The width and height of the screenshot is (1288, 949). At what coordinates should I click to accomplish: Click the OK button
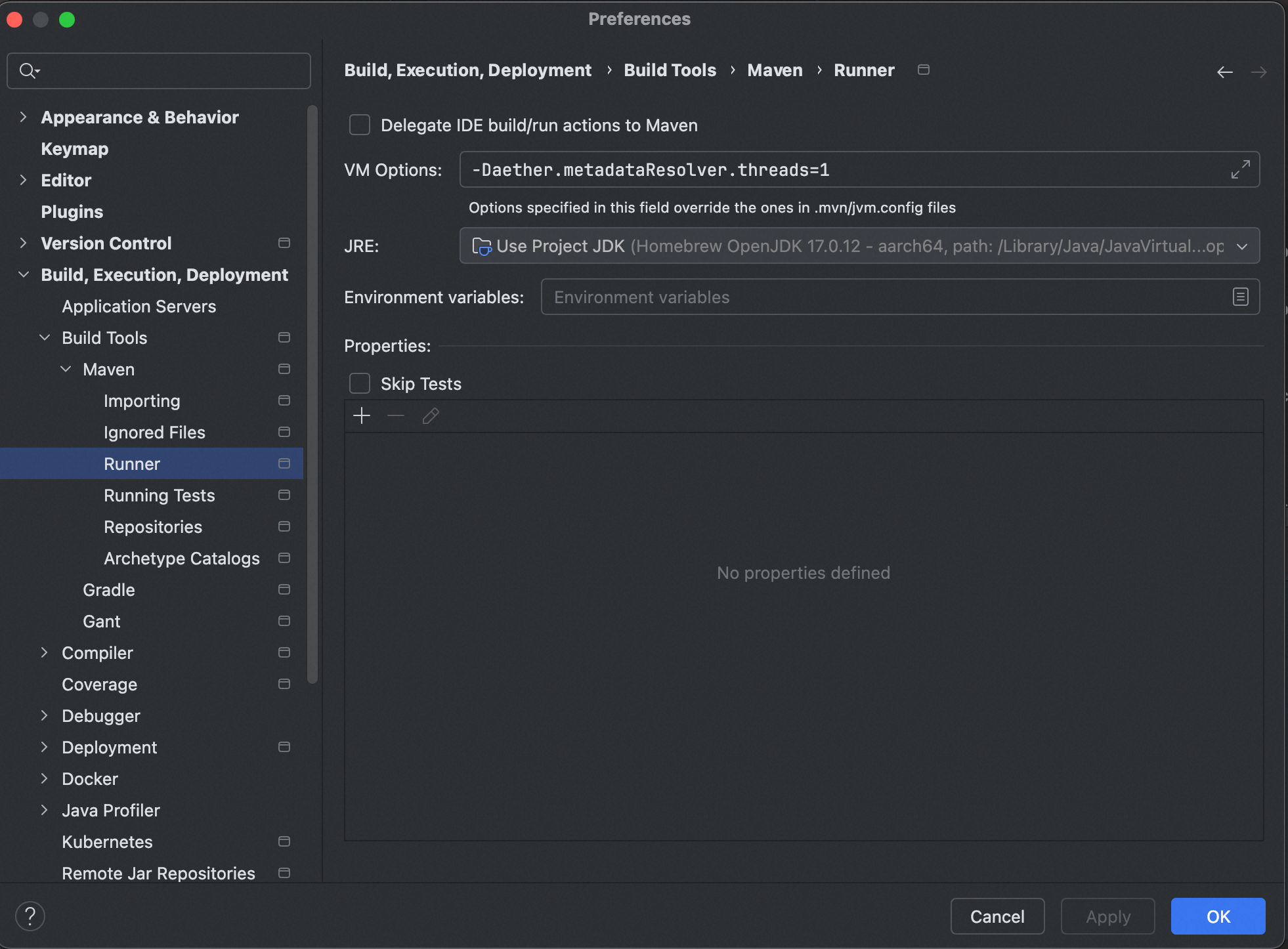coord(1218,916)
